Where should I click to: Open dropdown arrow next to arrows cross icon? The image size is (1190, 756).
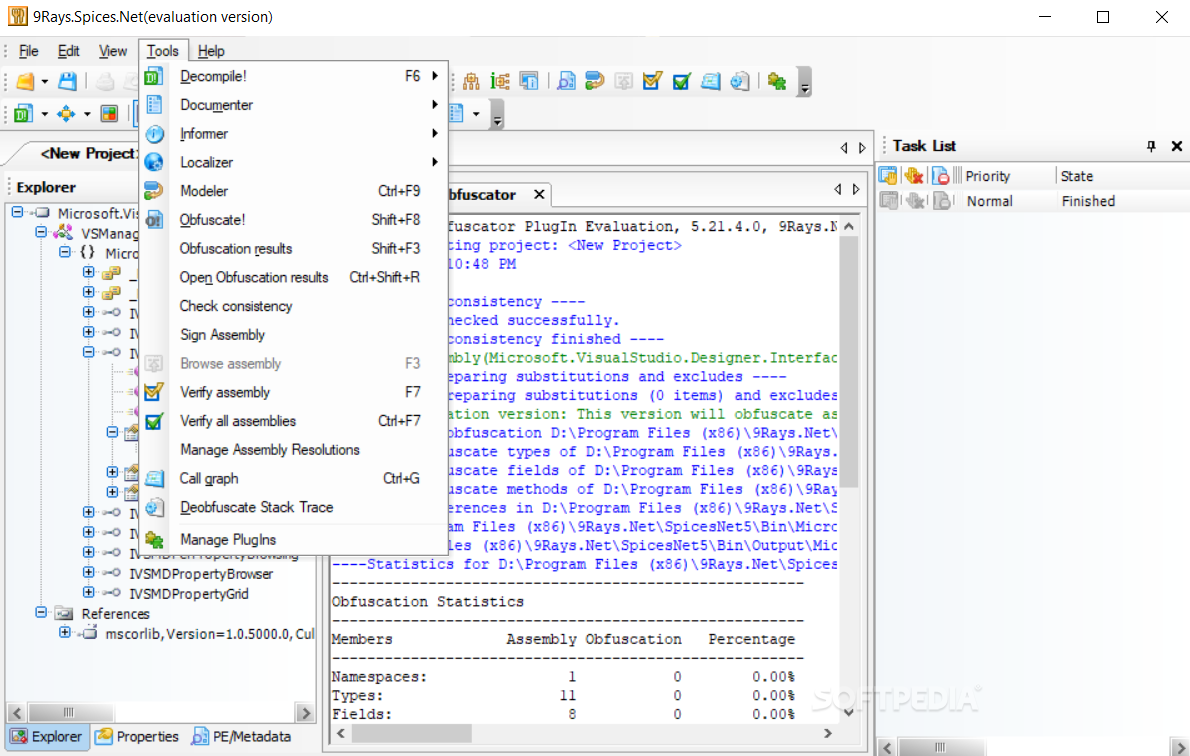[x=87, y=115]
